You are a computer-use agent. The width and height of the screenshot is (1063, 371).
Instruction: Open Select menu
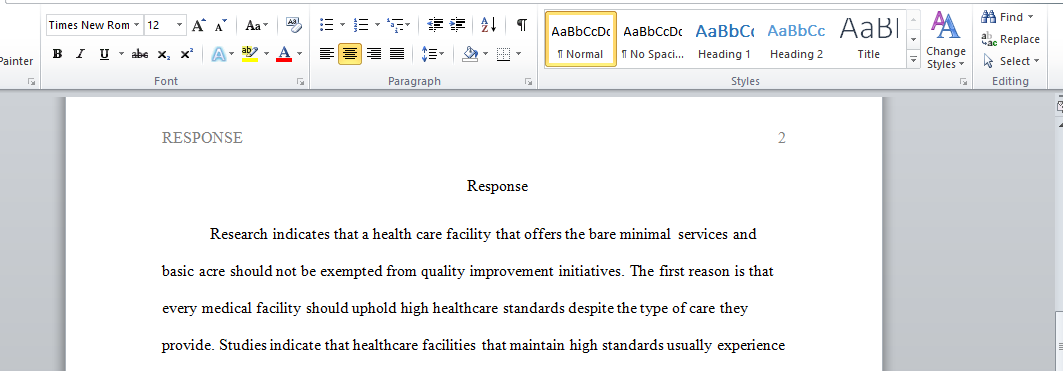click(1010, 61)
